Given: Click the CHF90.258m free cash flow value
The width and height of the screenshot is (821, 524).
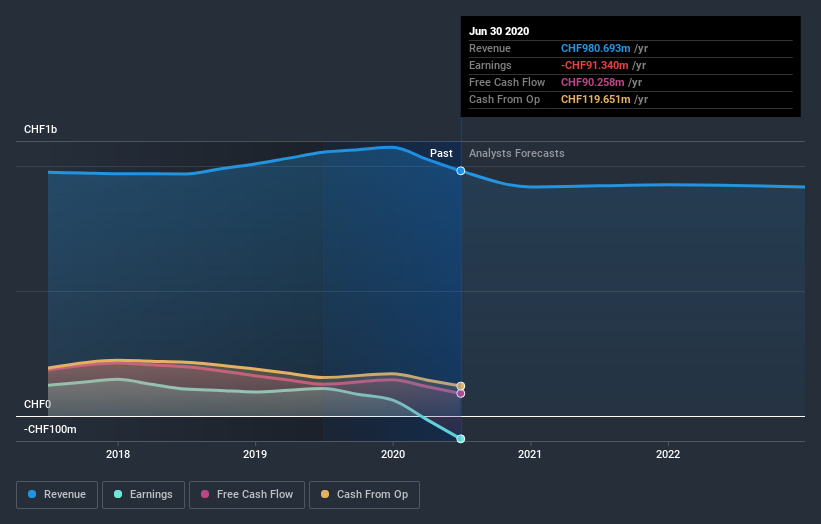Looking at the screenshot, I should (592, 82).
